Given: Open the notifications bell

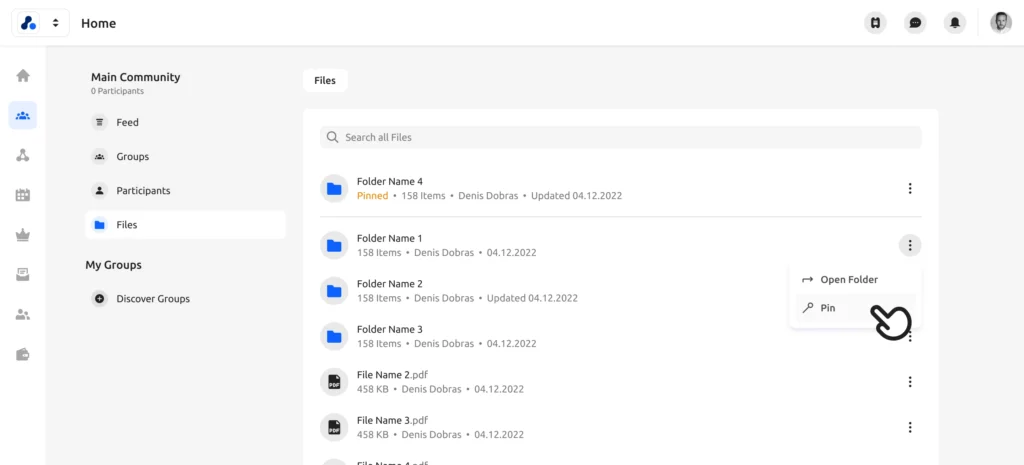Looking at the screenshot, I should [x=955, y=23].
